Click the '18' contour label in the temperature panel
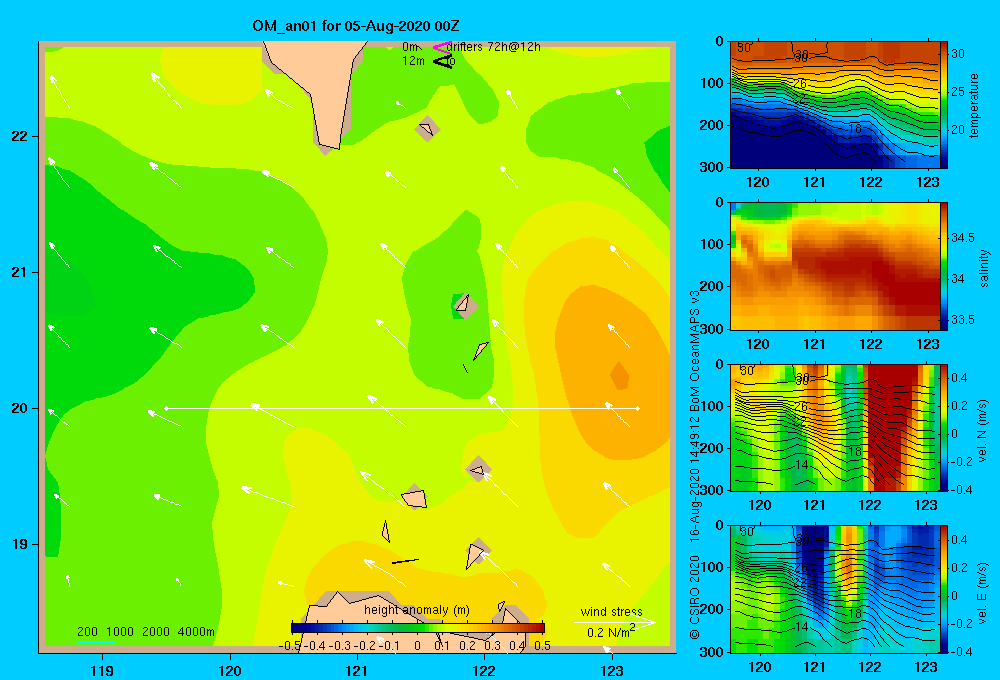The height and width of the screenshot is (680, 1000). (x=855, y=128)
